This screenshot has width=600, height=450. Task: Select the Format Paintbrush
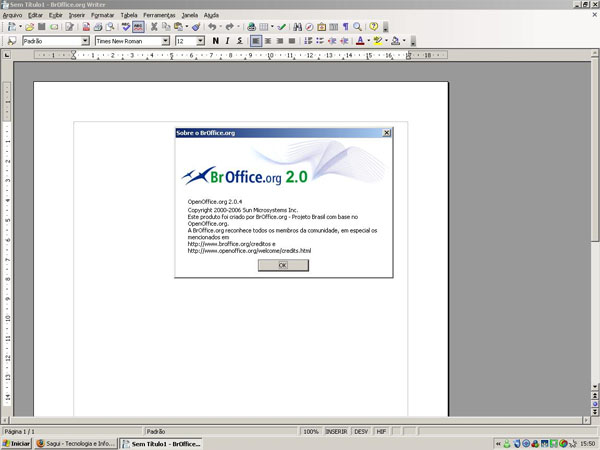[196, 27]
